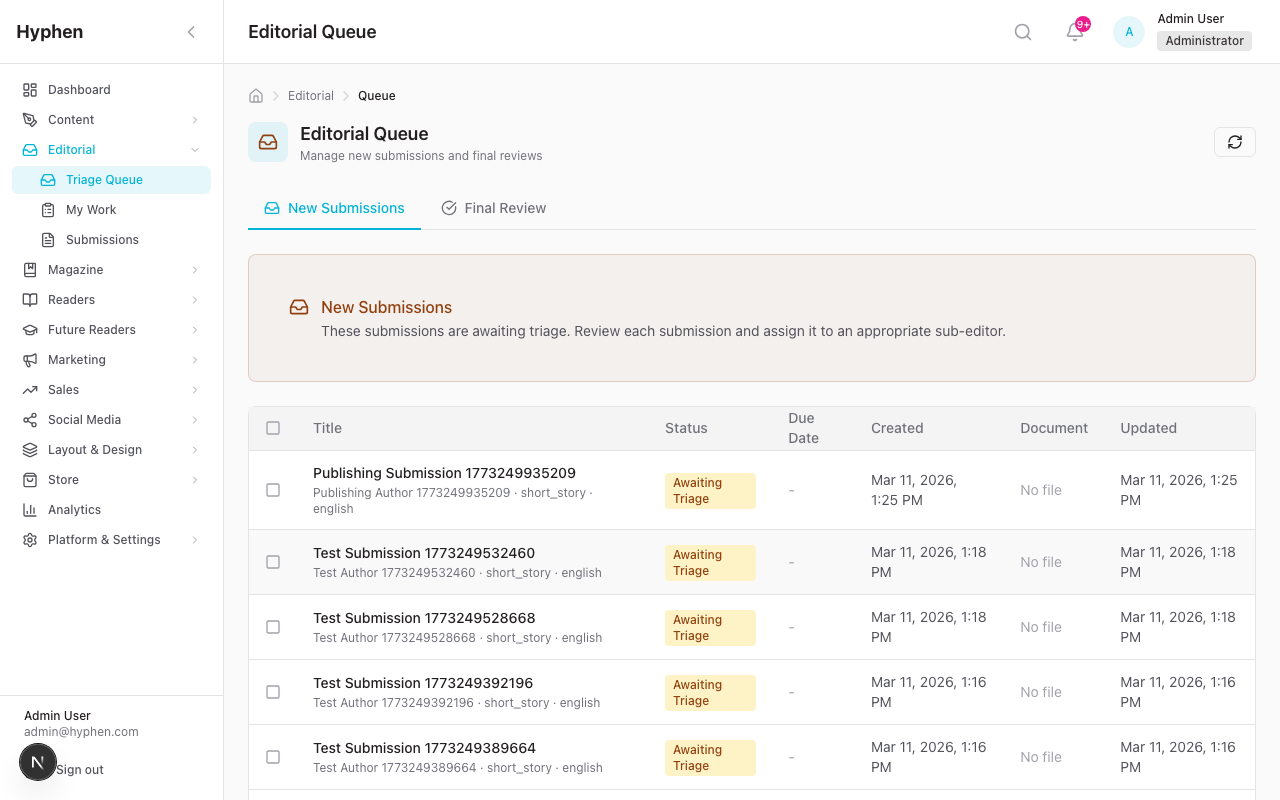Collapse the Editorial section chevron

[195, 150]
